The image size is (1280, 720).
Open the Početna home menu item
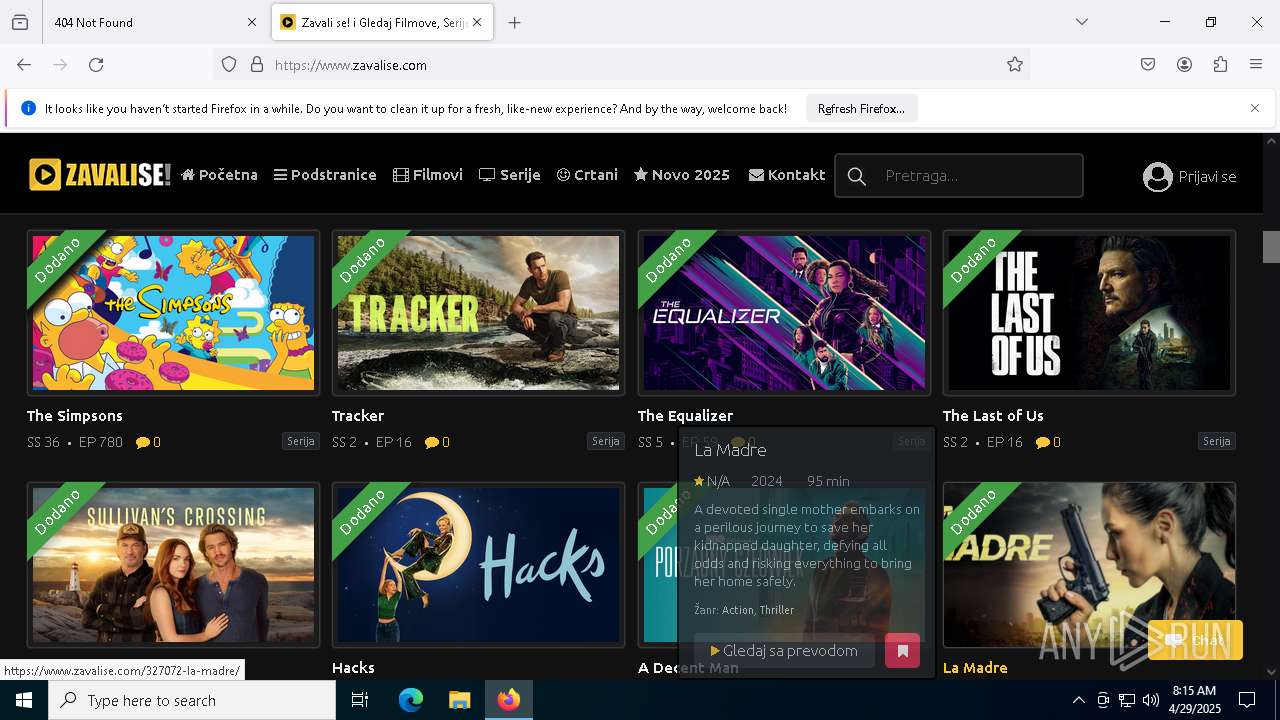click(220, 175)
